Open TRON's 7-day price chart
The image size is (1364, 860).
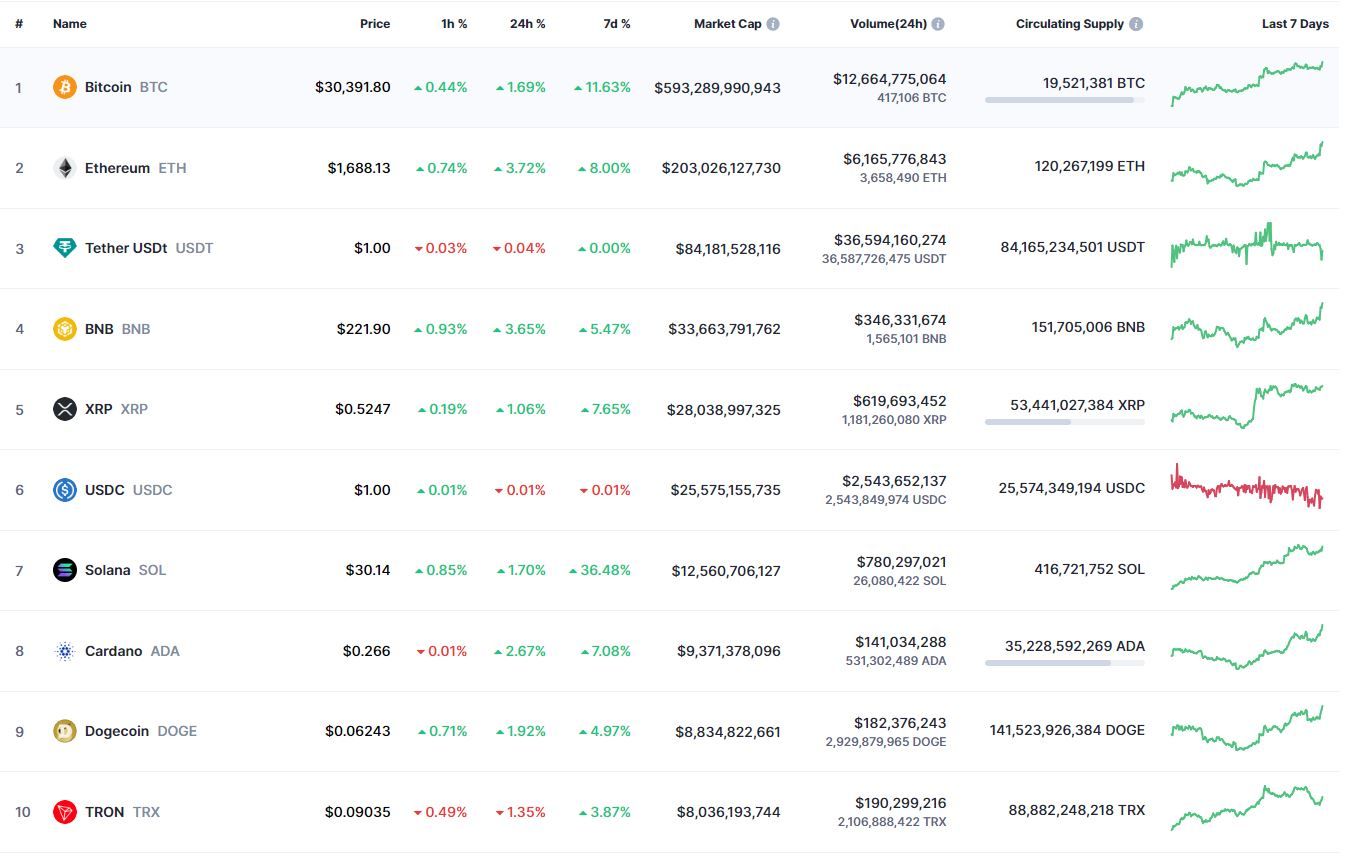point(1247,808)
